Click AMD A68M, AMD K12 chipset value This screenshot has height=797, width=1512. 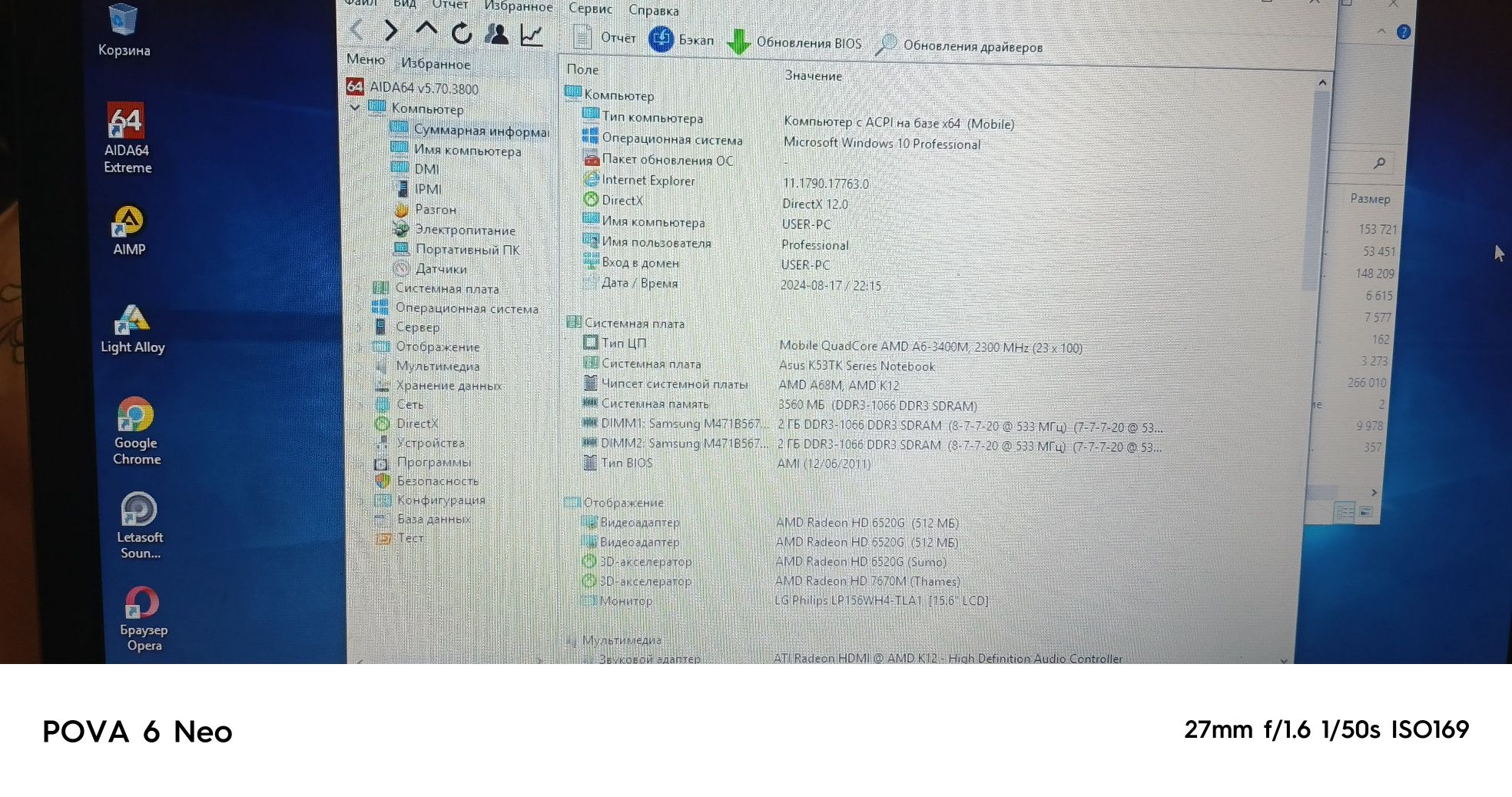pos(839,385)
